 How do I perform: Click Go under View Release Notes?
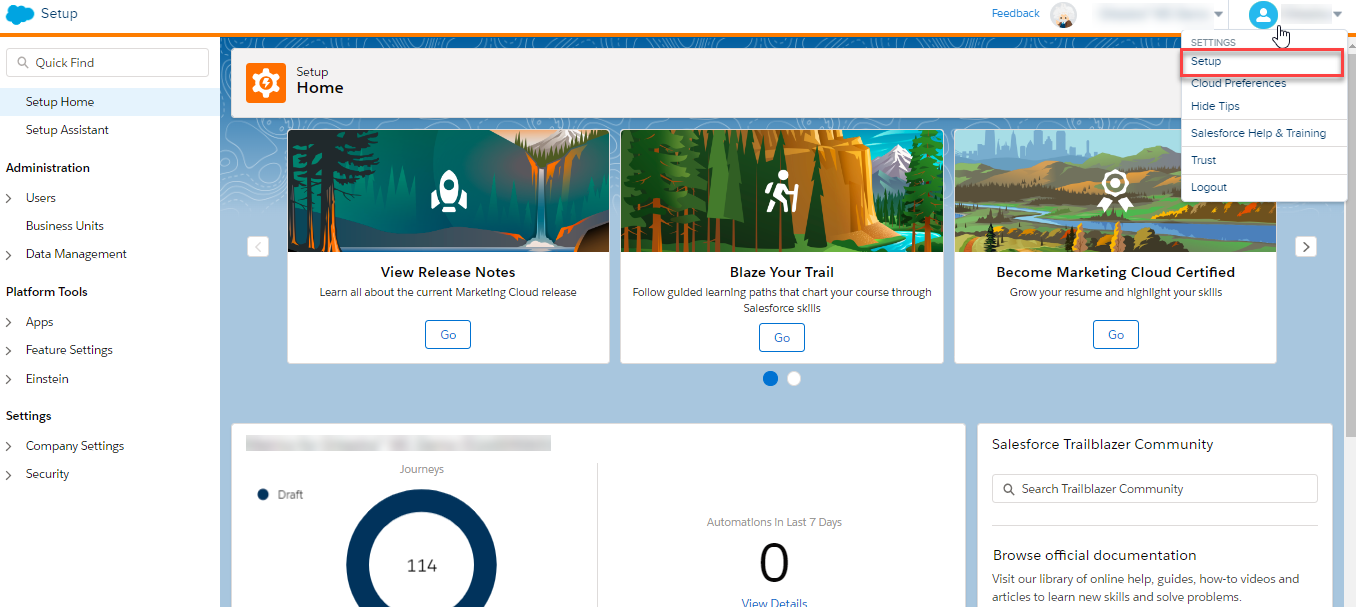tap(448, 335)
